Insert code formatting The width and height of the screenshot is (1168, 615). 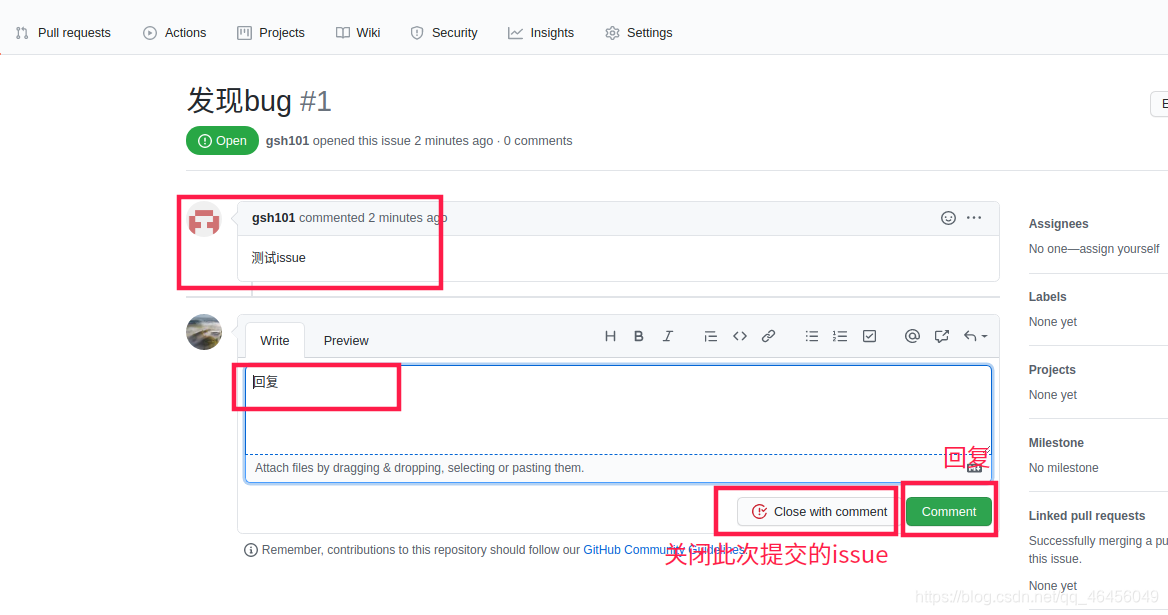pyautogui.click(x=740, y=337)
